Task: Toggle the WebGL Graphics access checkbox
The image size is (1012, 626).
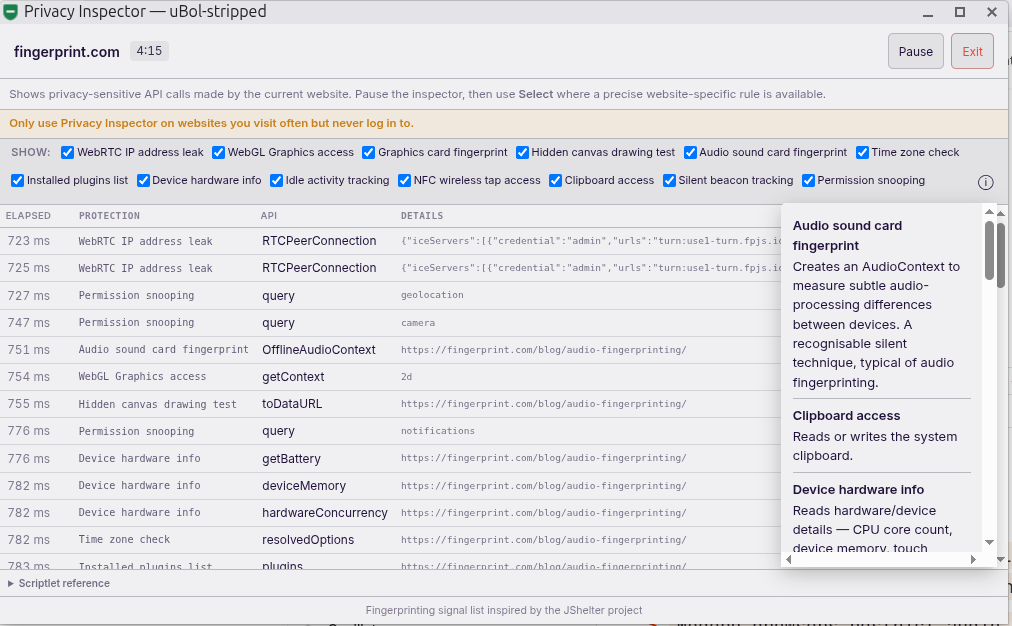Action: [x=218, y=152]
